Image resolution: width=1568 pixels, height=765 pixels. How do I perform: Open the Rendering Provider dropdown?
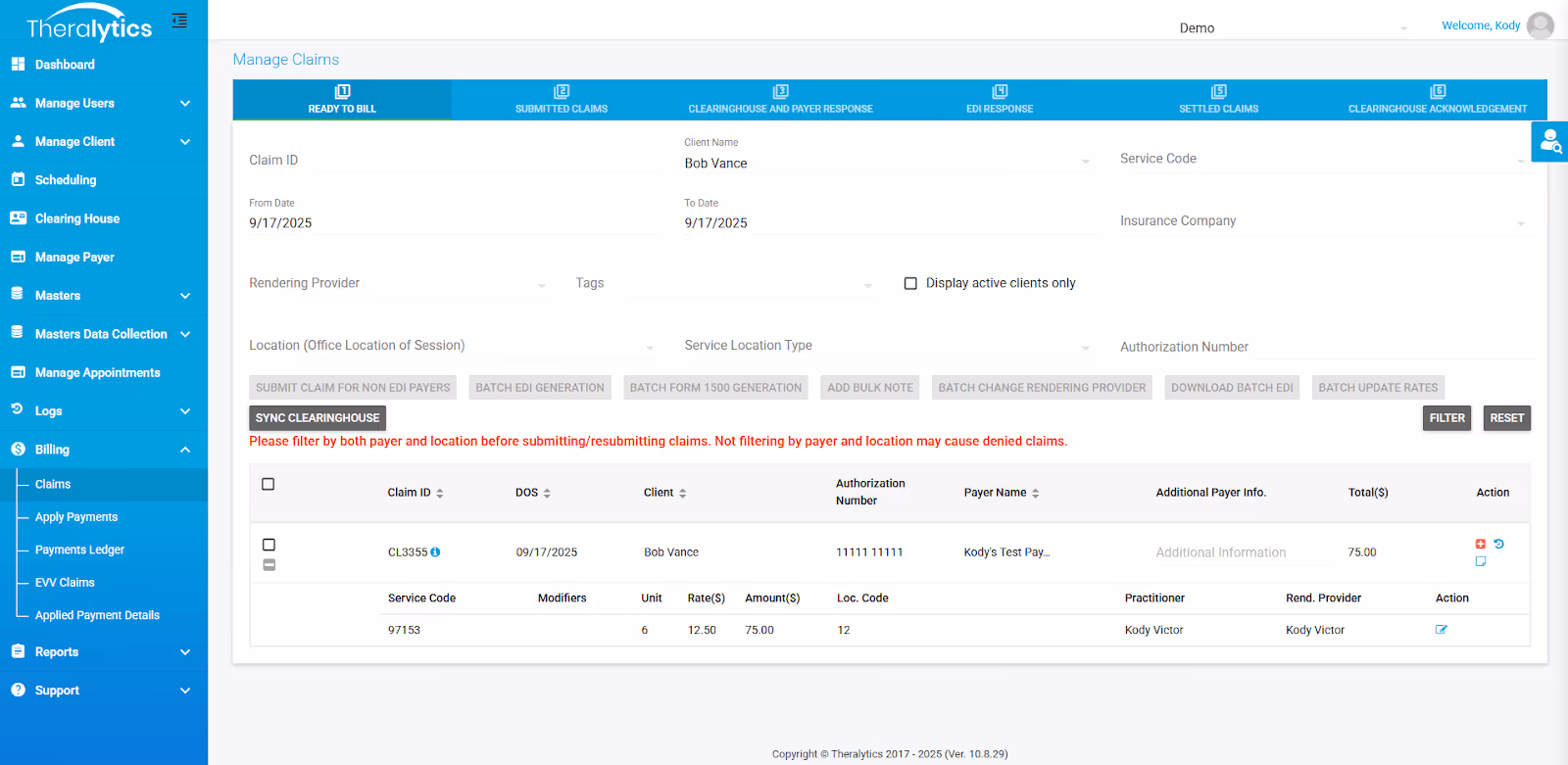click(x=398, y=283)
